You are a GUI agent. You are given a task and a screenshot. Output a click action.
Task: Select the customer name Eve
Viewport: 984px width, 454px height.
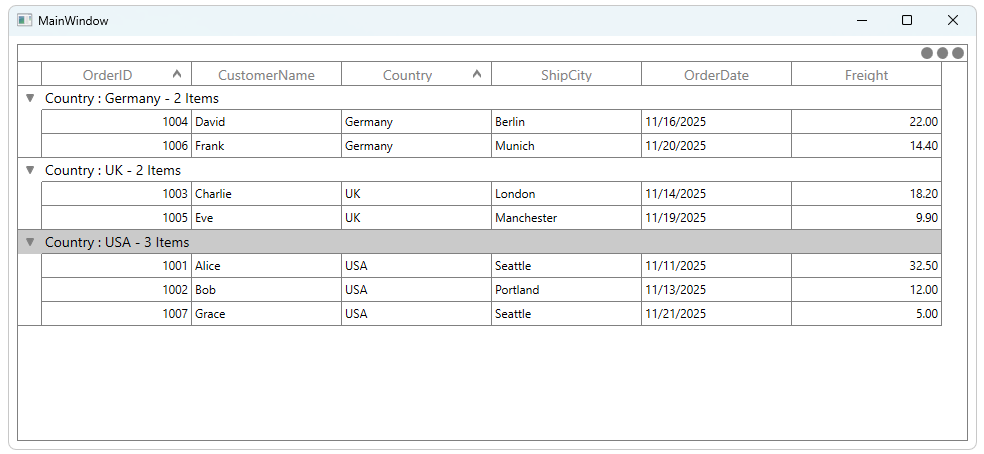[x=267, y=218]
